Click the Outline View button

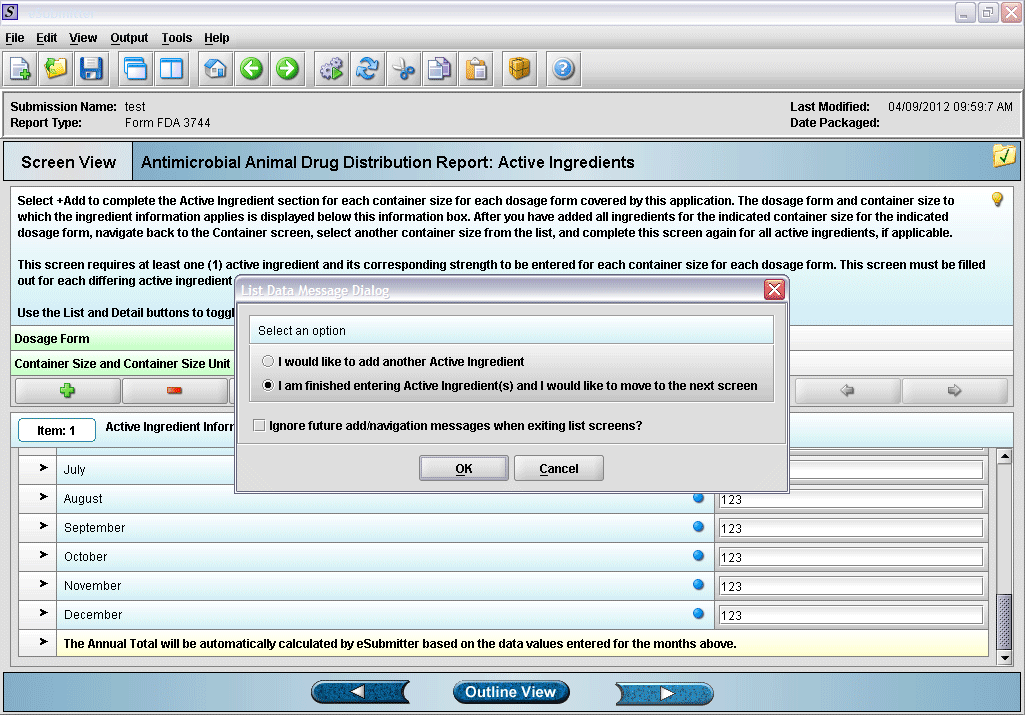point(510,692)
